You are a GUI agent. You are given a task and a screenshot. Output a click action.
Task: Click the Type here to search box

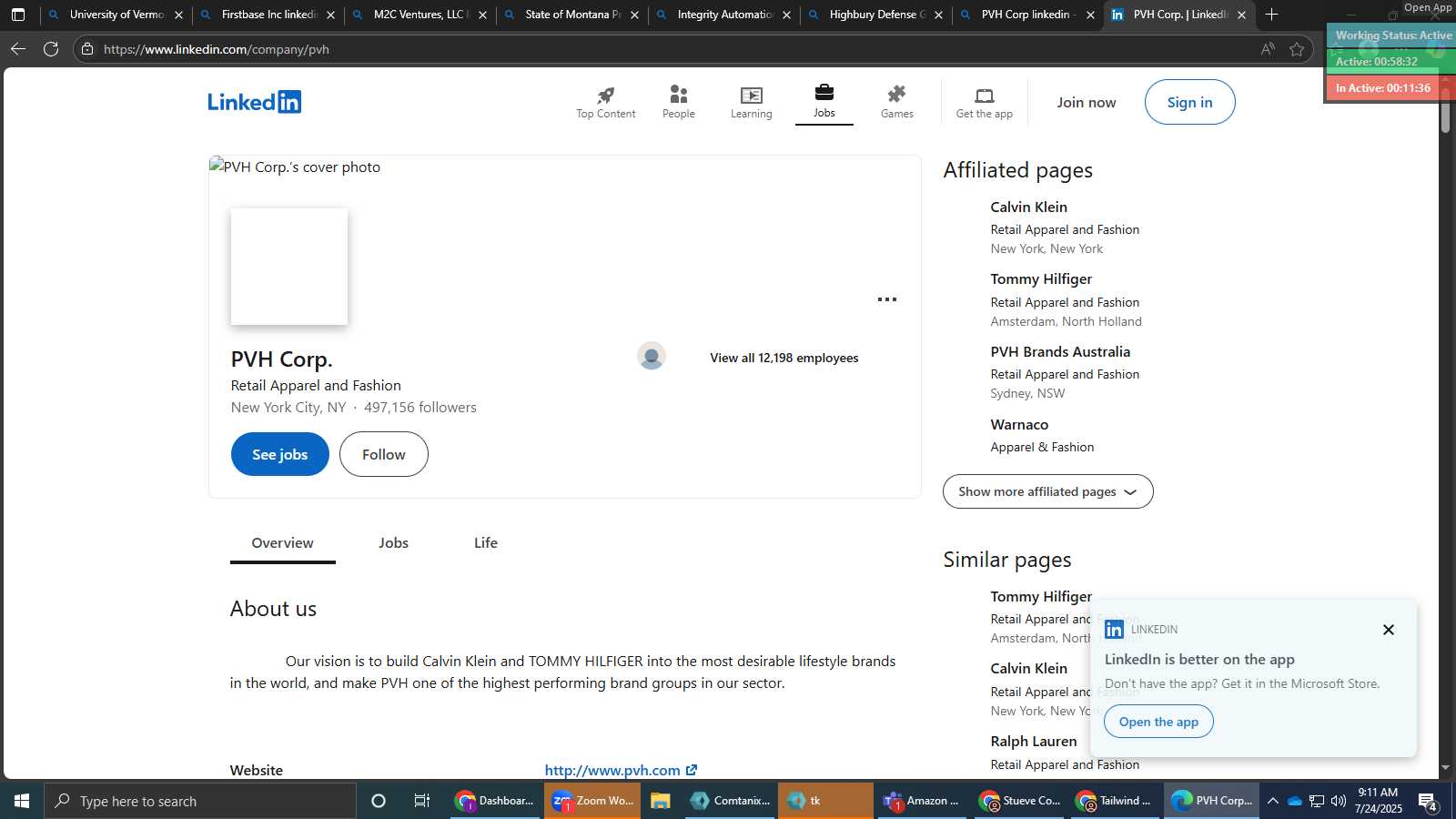click(x=200, y=801)
